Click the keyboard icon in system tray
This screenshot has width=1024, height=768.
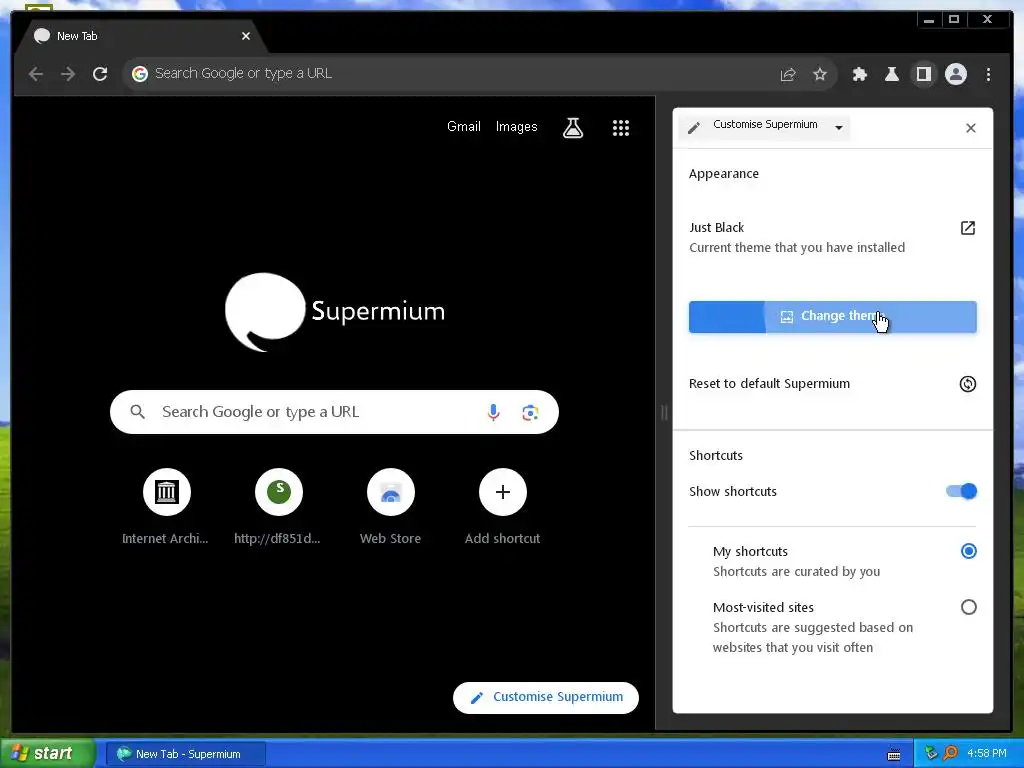894,754
